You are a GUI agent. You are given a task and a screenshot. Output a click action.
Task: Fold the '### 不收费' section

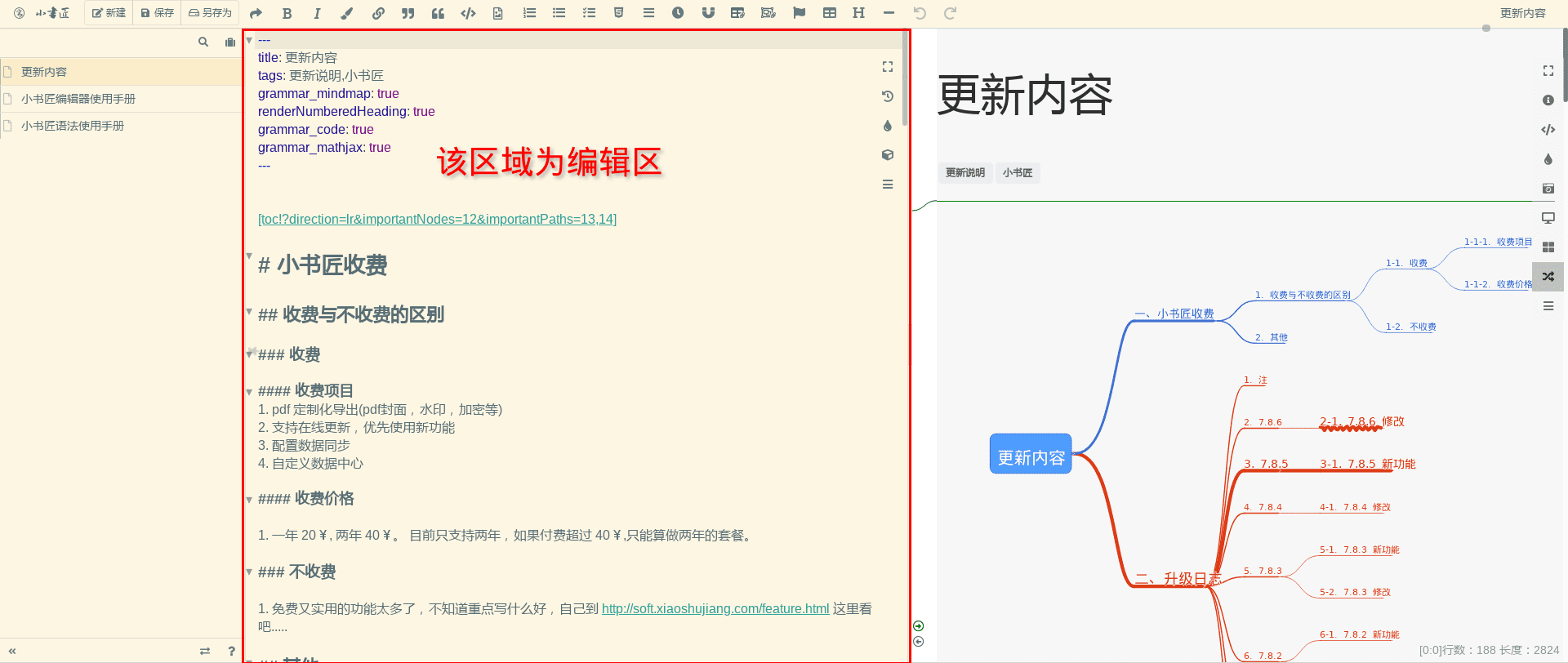[x=249, y=572]
